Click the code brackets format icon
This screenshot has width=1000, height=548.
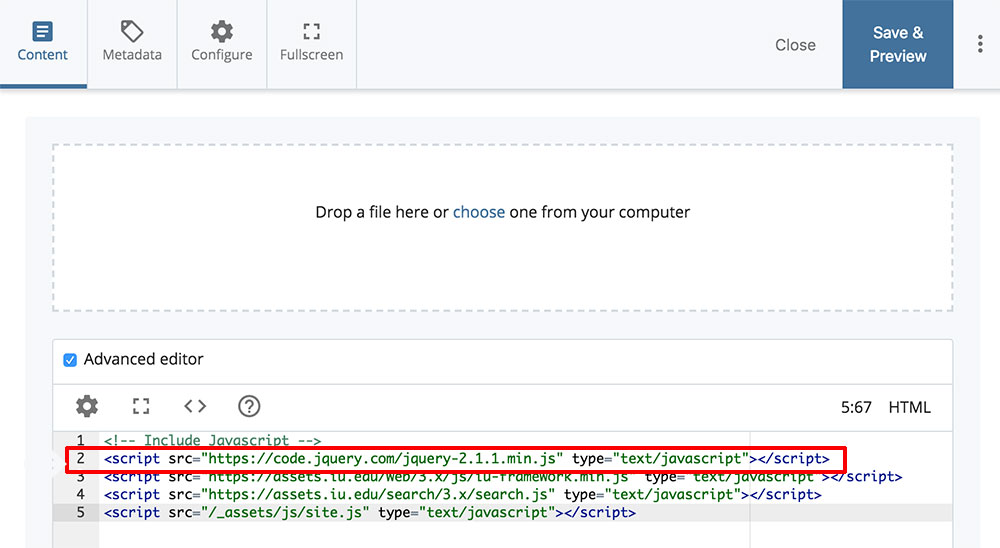pos(195,406)
